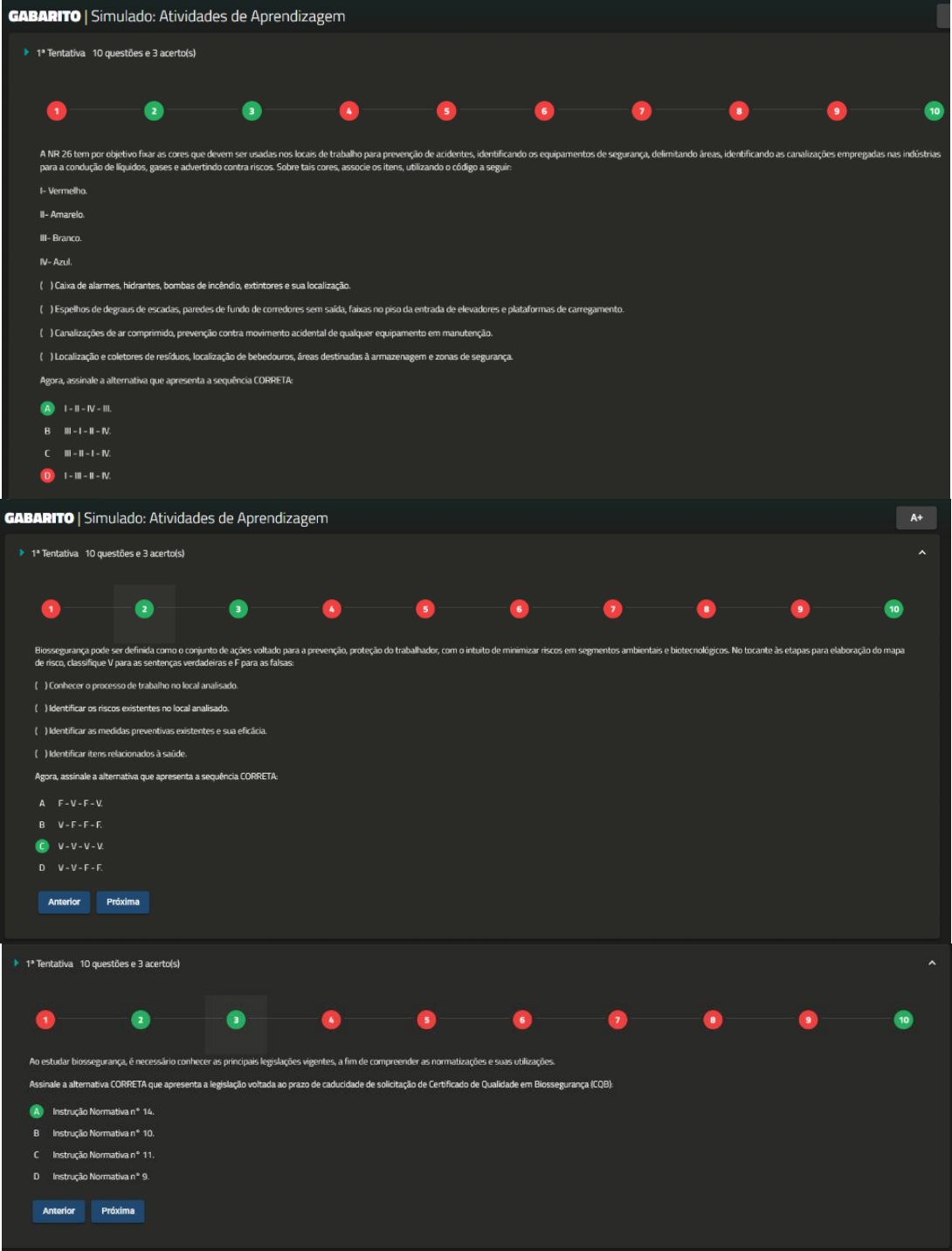Image resolution: width=952 pixels, height=1251 pixels.
Task: Open question 10 circle in the NR 26 panel
Action: click(x=934, y=111)
